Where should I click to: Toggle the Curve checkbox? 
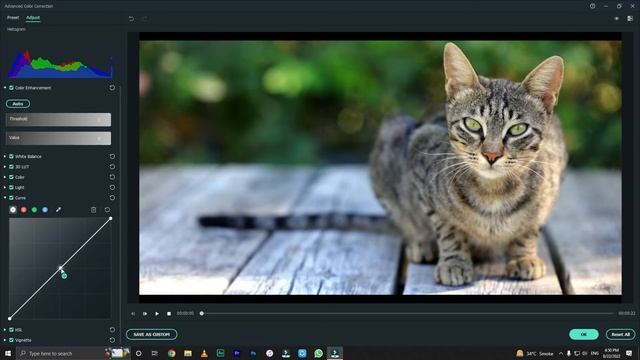click(x=11, y=198)
